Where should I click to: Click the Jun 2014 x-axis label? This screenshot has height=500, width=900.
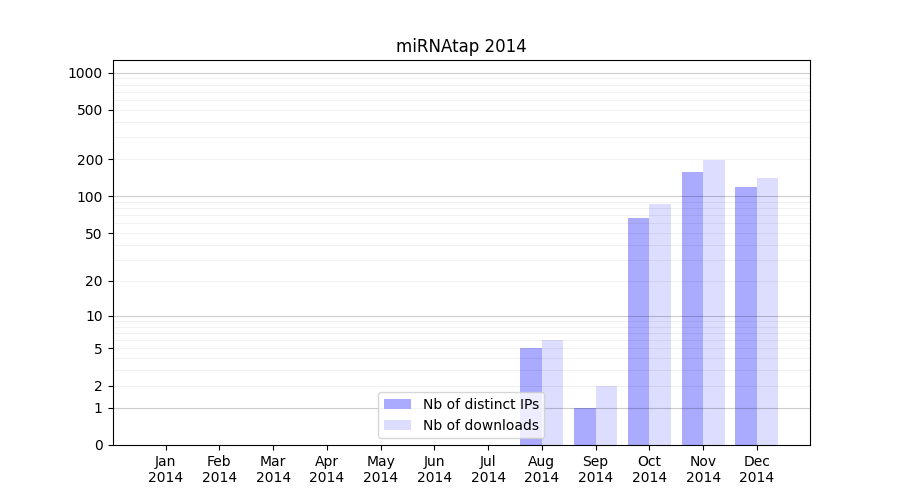[x=434, y=469]
